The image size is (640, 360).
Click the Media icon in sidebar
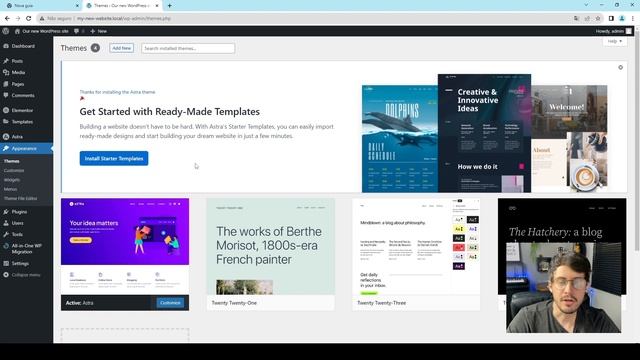pyautogui.click(x=6, y=72)
